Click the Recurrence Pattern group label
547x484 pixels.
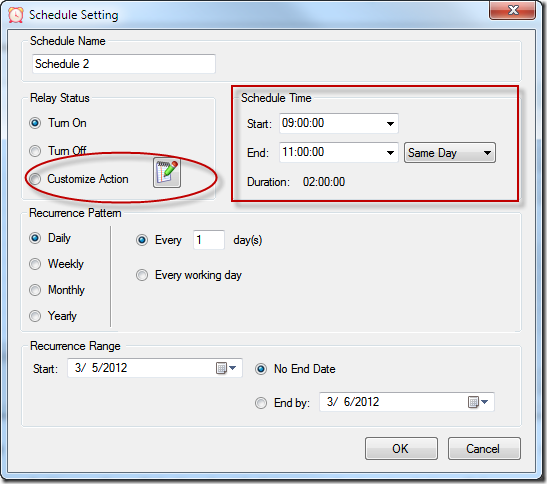click(75, 213)
